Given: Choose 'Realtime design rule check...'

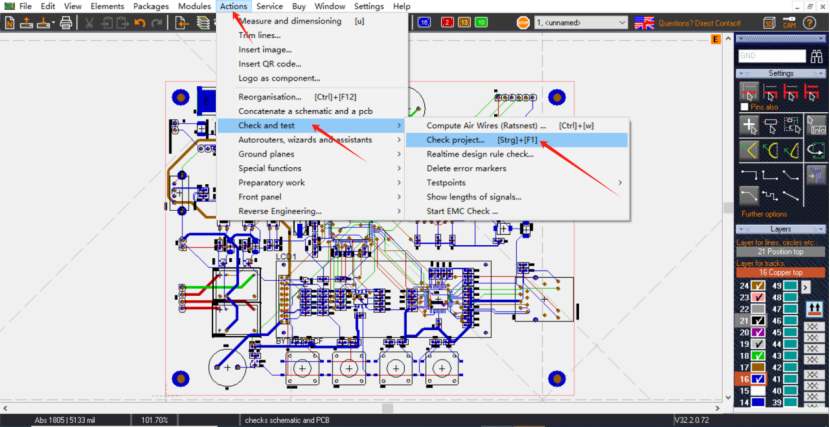Looking at the screenshot, I should click(517, 154).
